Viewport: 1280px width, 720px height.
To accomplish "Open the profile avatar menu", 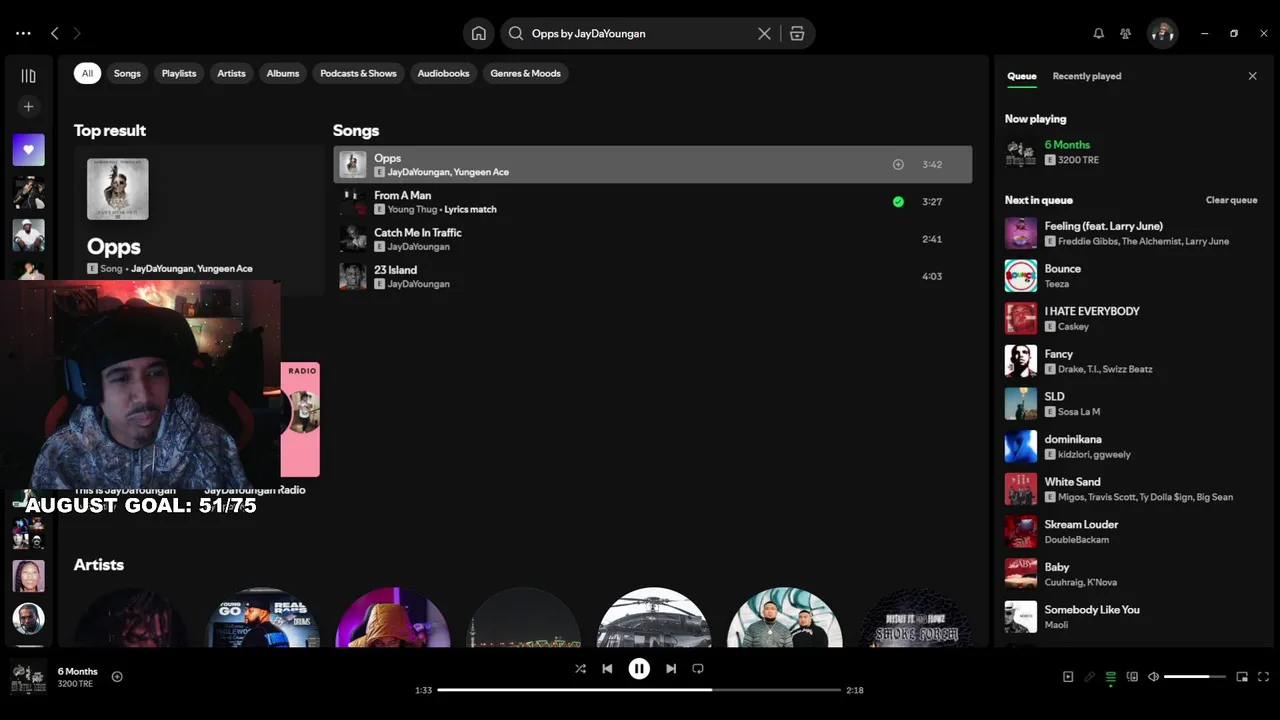I will click(1162, 33).
